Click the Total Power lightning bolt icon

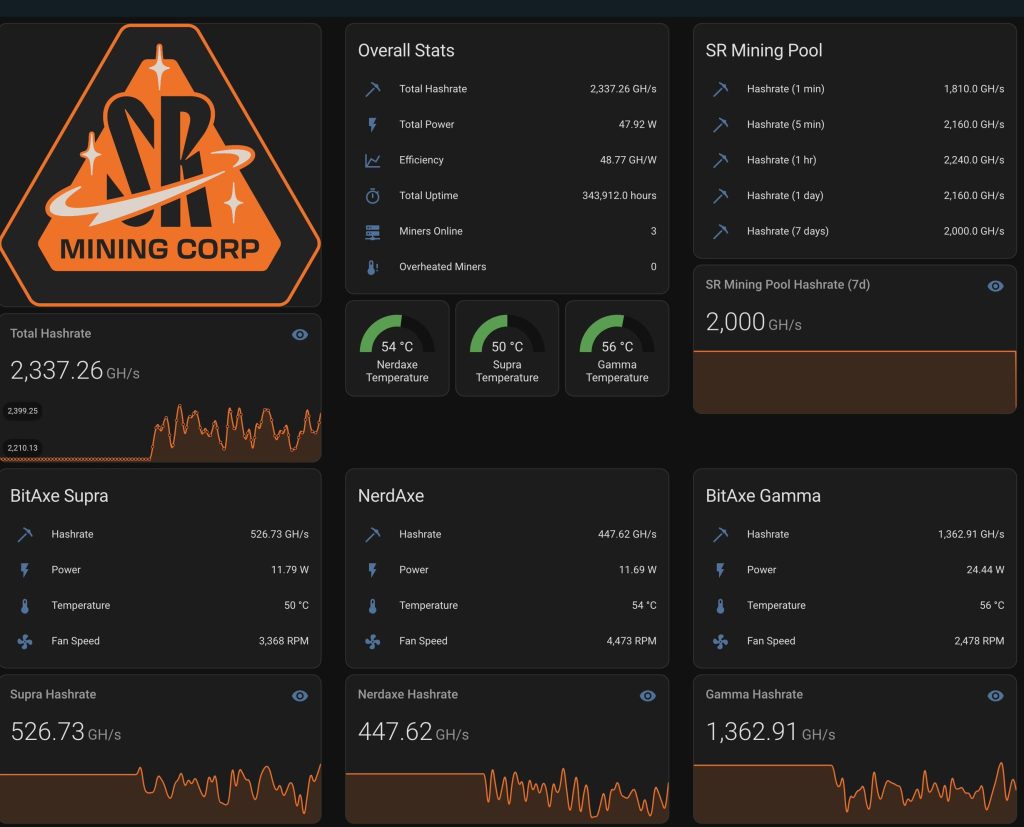tap(371, 124)
